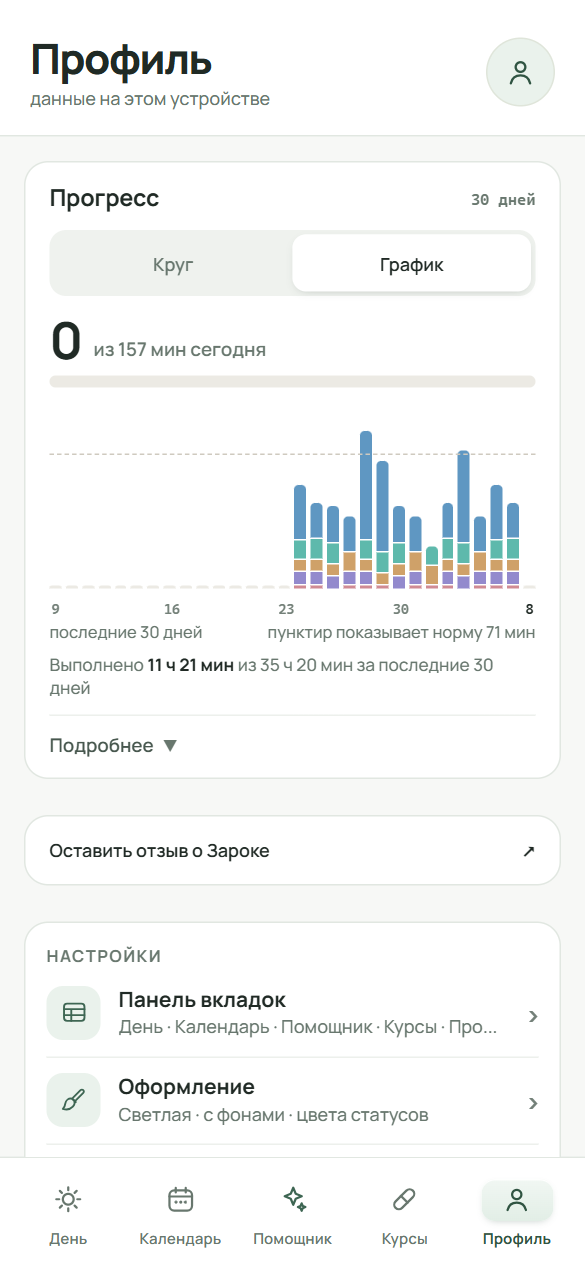585x1266 pixels.
Task: Open Оставить отзыв о Зароке
Action: tap(292, 851)
